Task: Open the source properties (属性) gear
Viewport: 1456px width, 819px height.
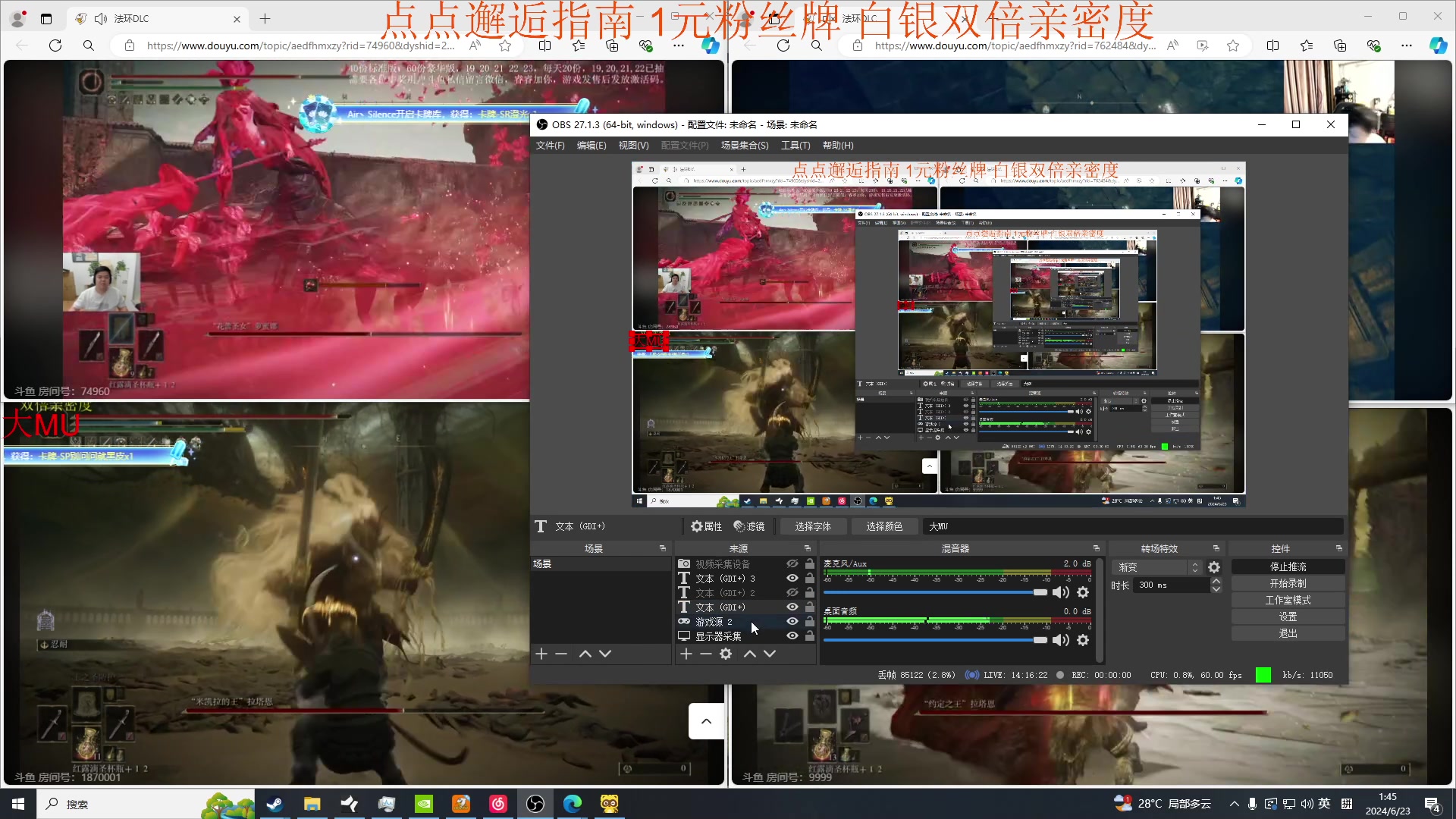Action: pyautogui.click(x=706, y=526)
